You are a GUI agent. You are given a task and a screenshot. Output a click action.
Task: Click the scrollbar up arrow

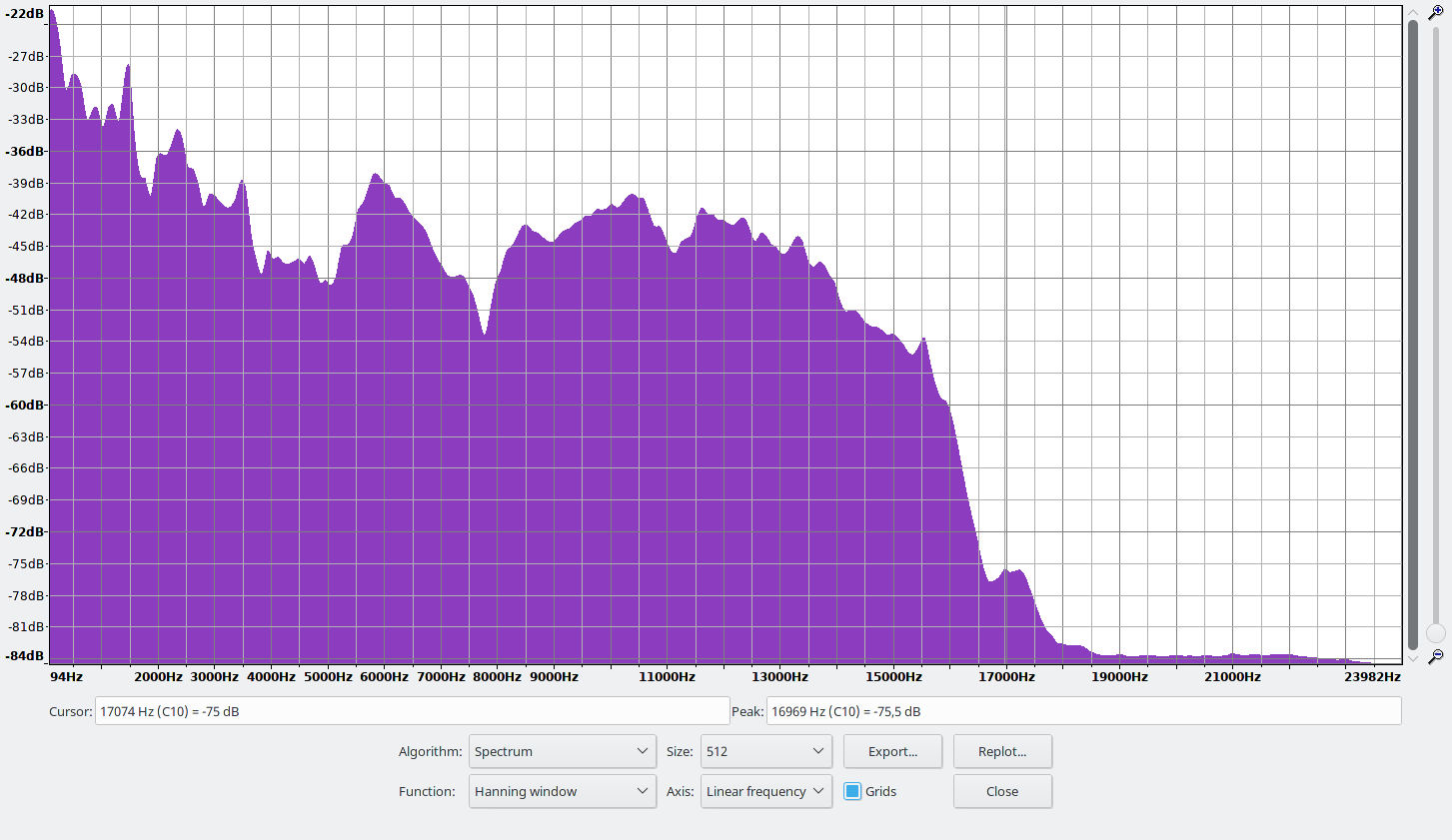click(x=1413, y=11)
